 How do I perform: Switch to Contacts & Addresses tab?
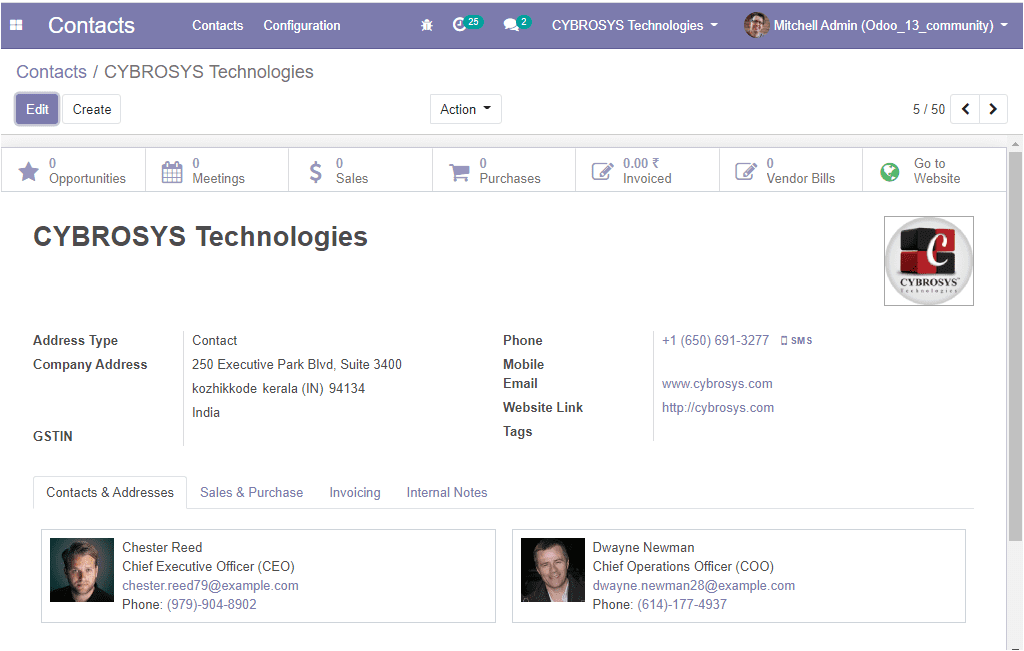110,492
